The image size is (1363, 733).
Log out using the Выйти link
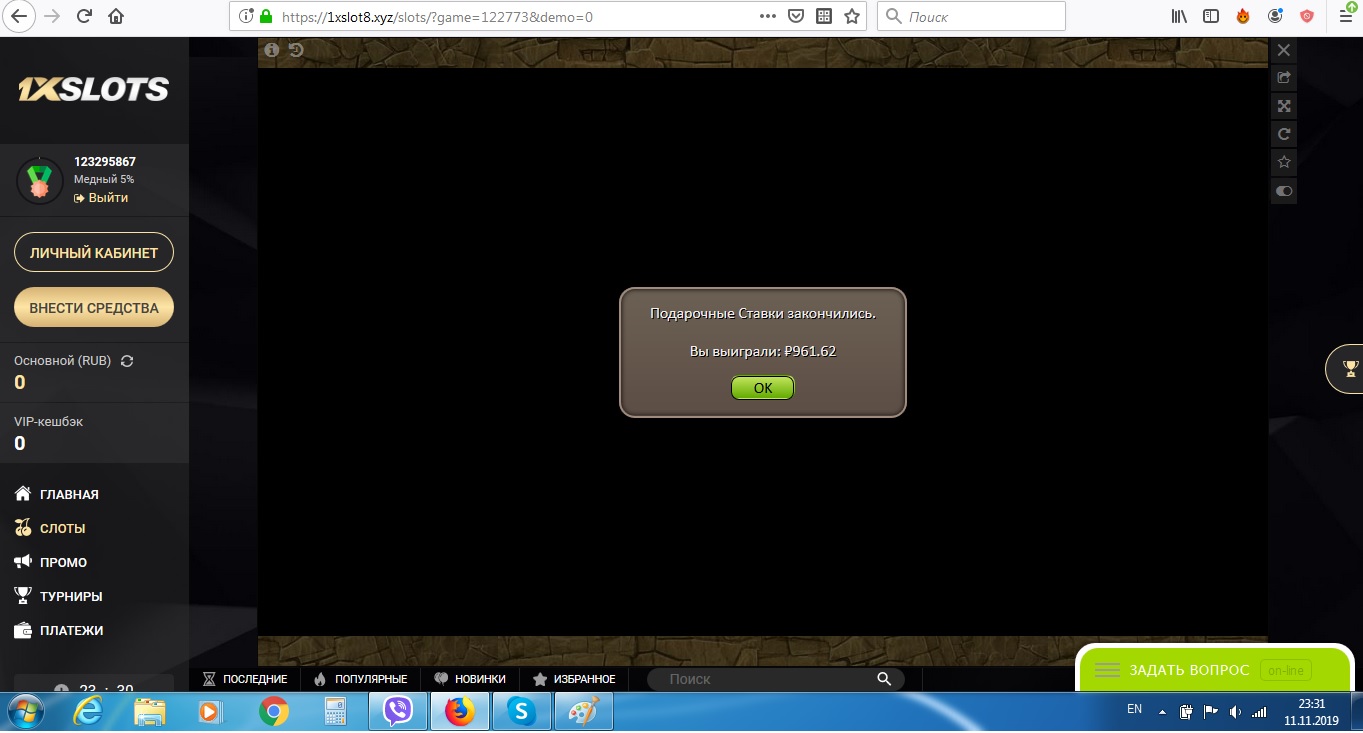point(101,198)
